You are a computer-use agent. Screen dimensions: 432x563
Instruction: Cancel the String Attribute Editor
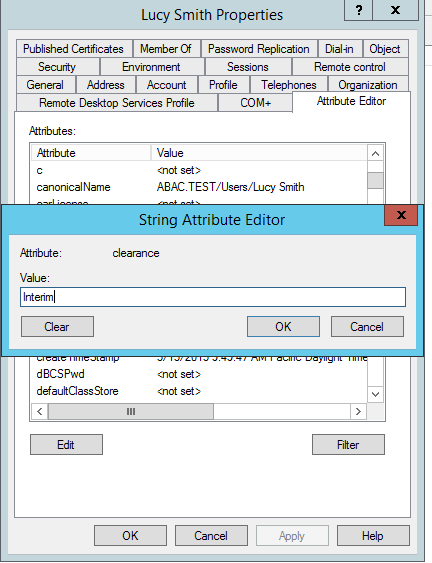tap(367, 327)
